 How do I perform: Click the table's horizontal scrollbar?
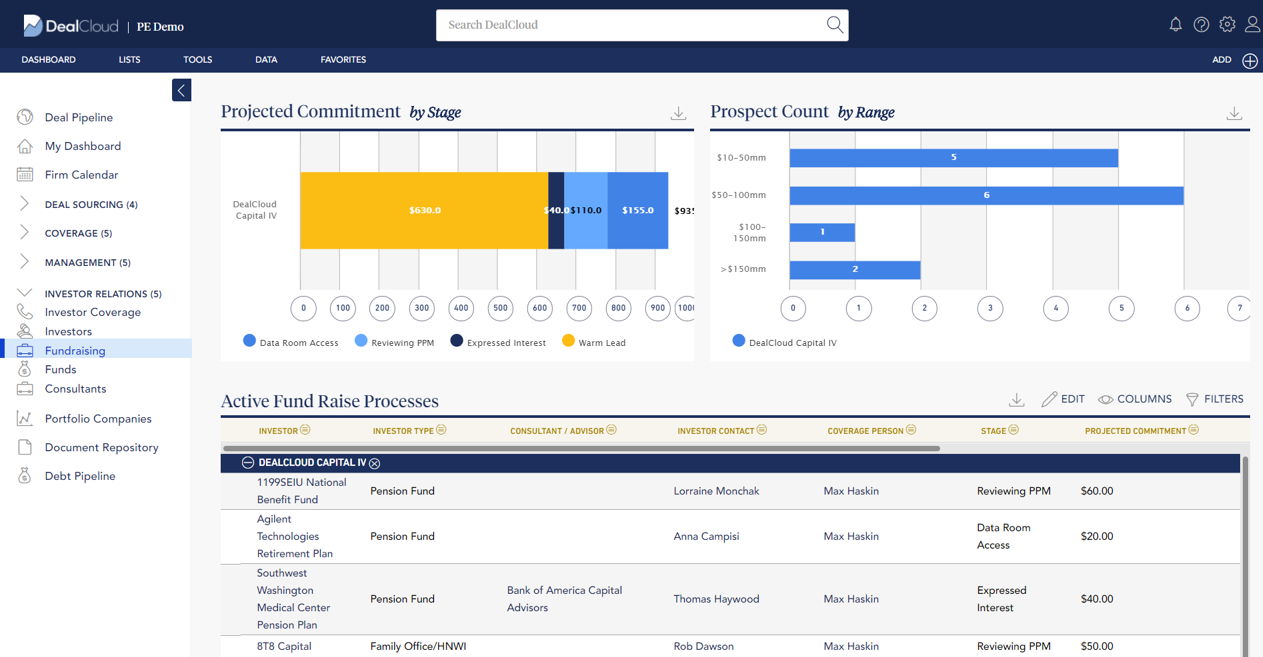(x=581, y=448)
